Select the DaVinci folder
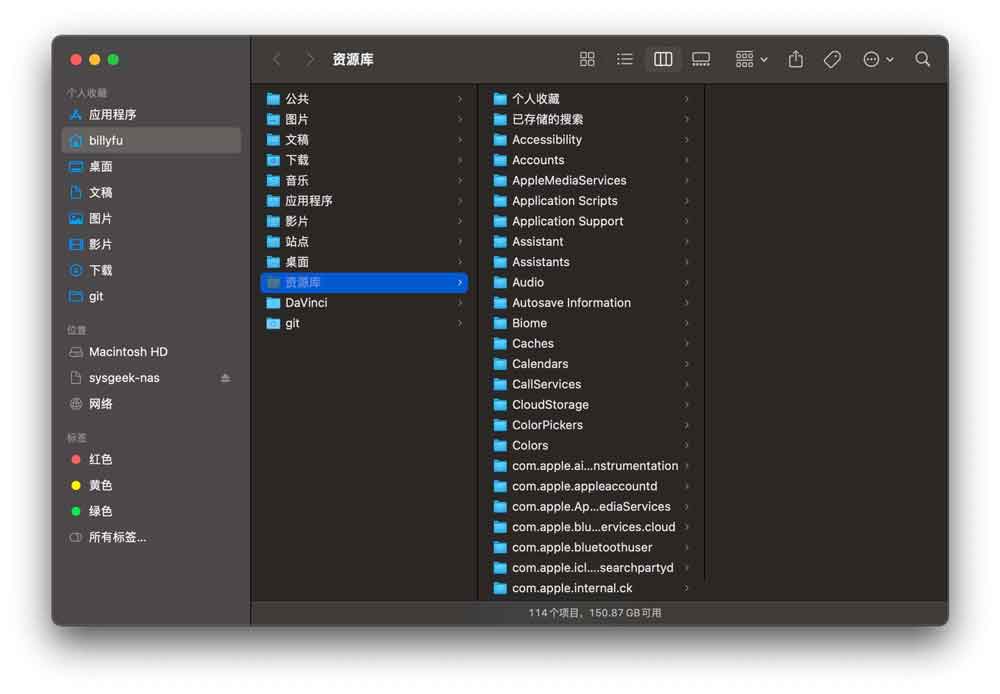1000x694 pixels. pyautogui.click(x=306, y=303)
